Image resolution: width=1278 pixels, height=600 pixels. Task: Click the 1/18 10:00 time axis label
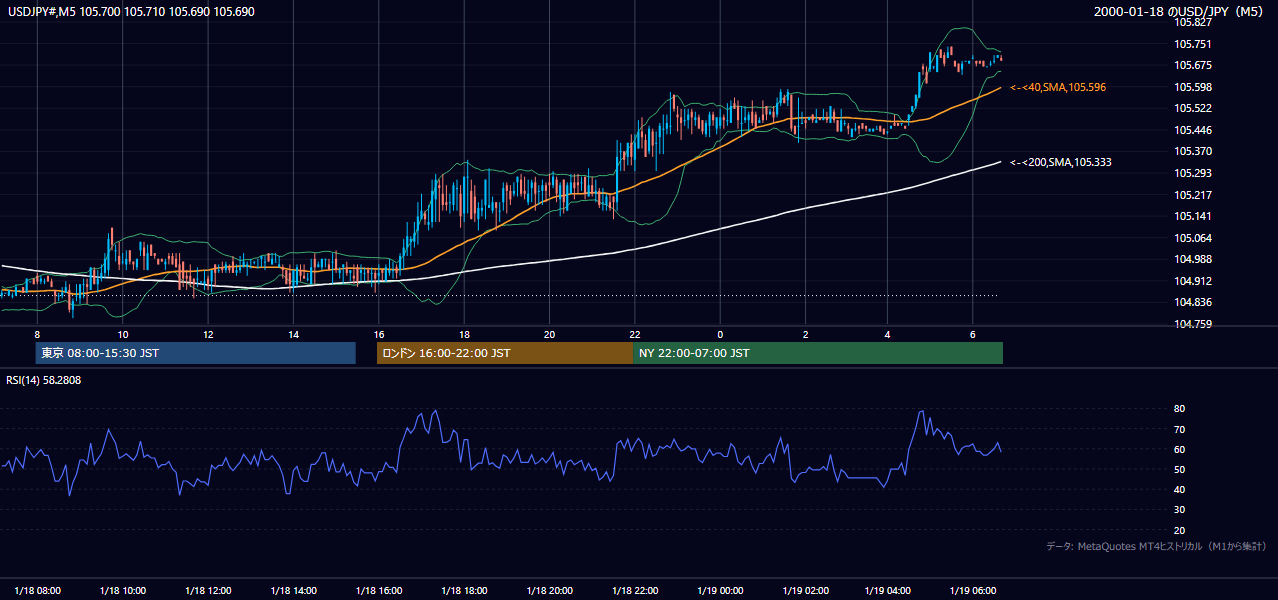tap(123, 591)
